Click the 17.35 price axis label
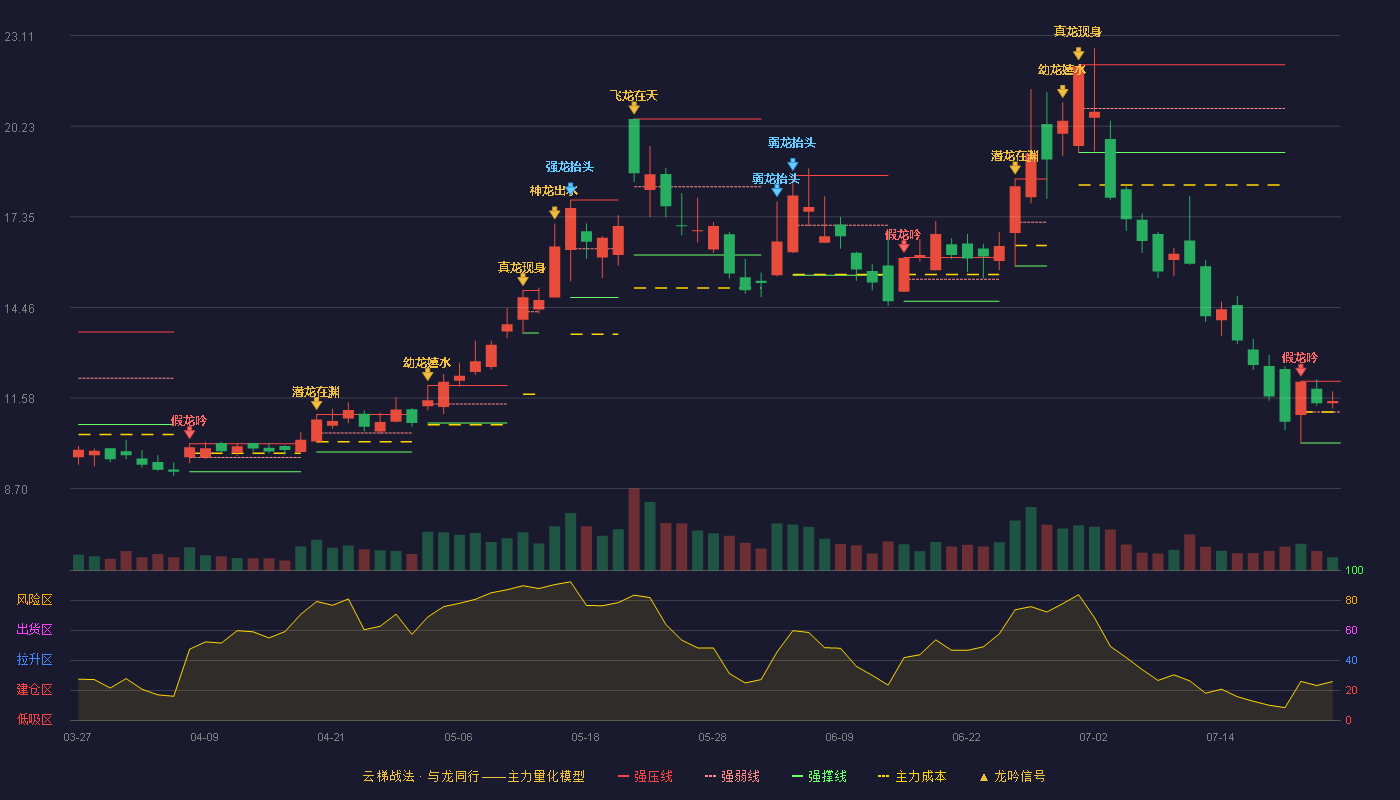 [19, 218]
